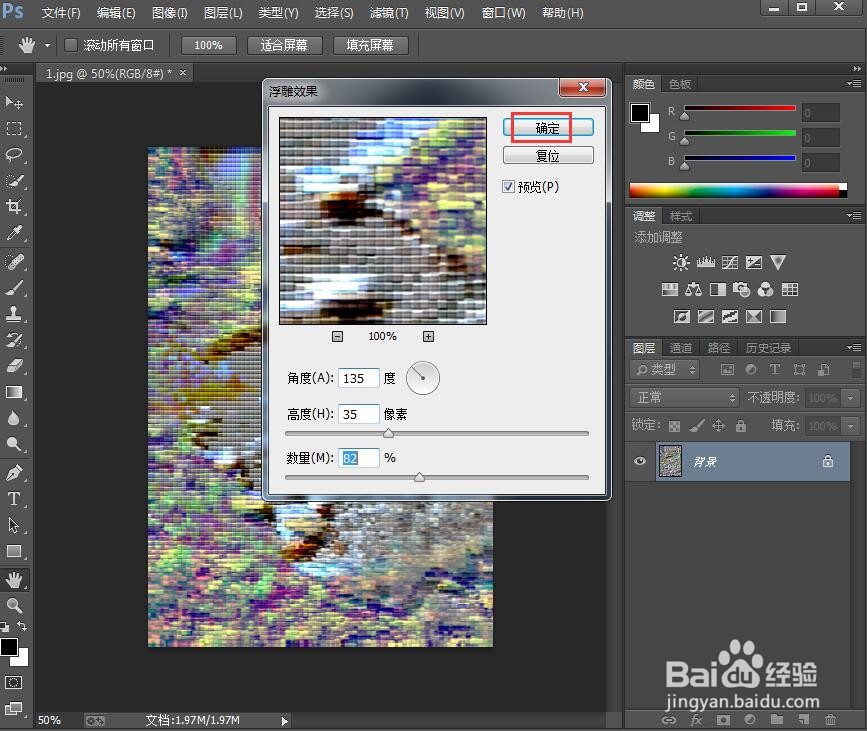The image size is (867, 731).
Task: Open the 类型 layer filter dropdown
Action: click(665, 369)
